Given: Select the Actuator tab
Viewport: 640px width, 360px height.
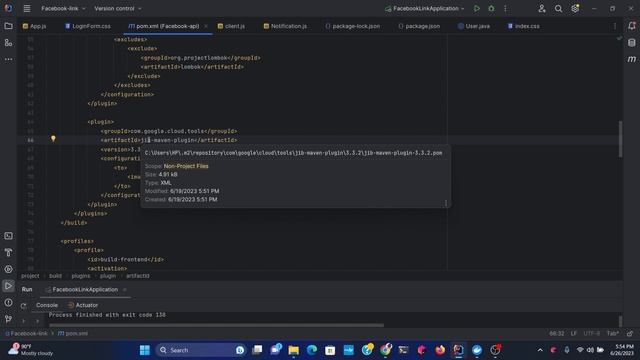Looking at the screenshot, I should click(x=83, y=305).
